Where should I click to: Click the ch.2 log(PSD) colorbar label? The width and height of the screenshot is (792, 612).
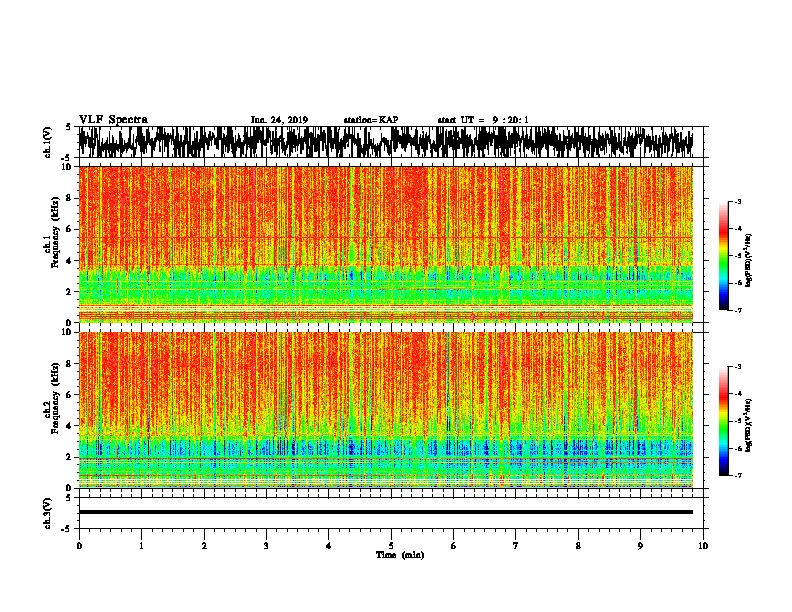point(749,425)
